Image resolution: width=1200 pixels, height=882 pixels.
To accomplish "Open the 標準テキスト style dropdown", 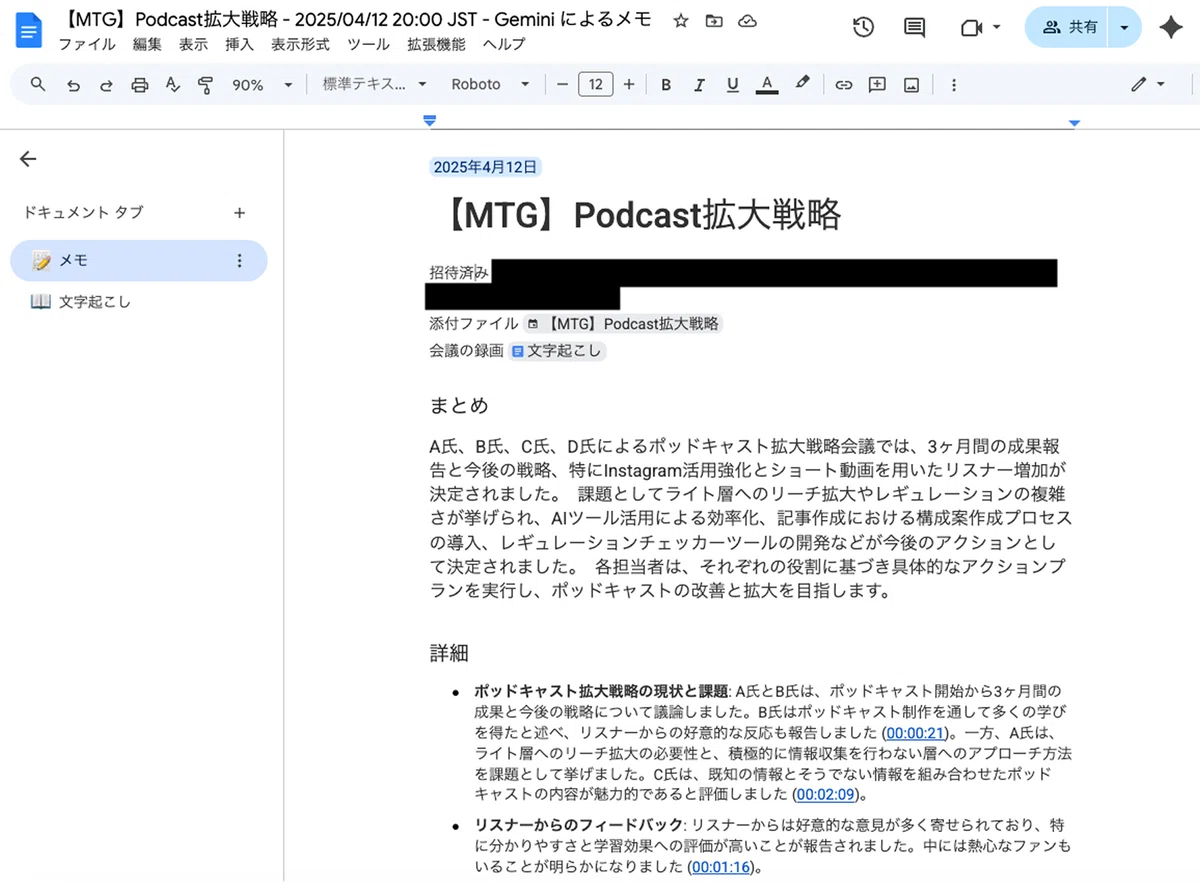I will (x=375, y=85).
